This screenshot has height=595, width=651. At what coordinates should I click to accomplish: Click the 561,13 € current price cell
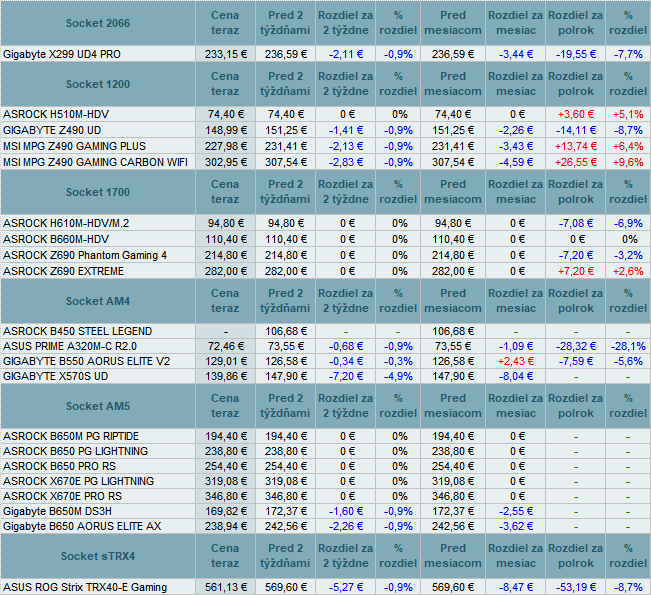tap(225, 587)
